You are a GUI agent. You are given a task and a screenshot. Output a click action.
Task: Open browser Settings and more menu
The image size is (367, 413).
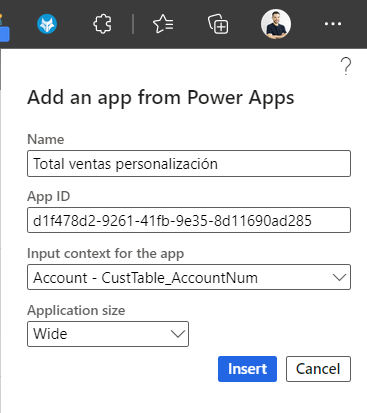point(333,24)
